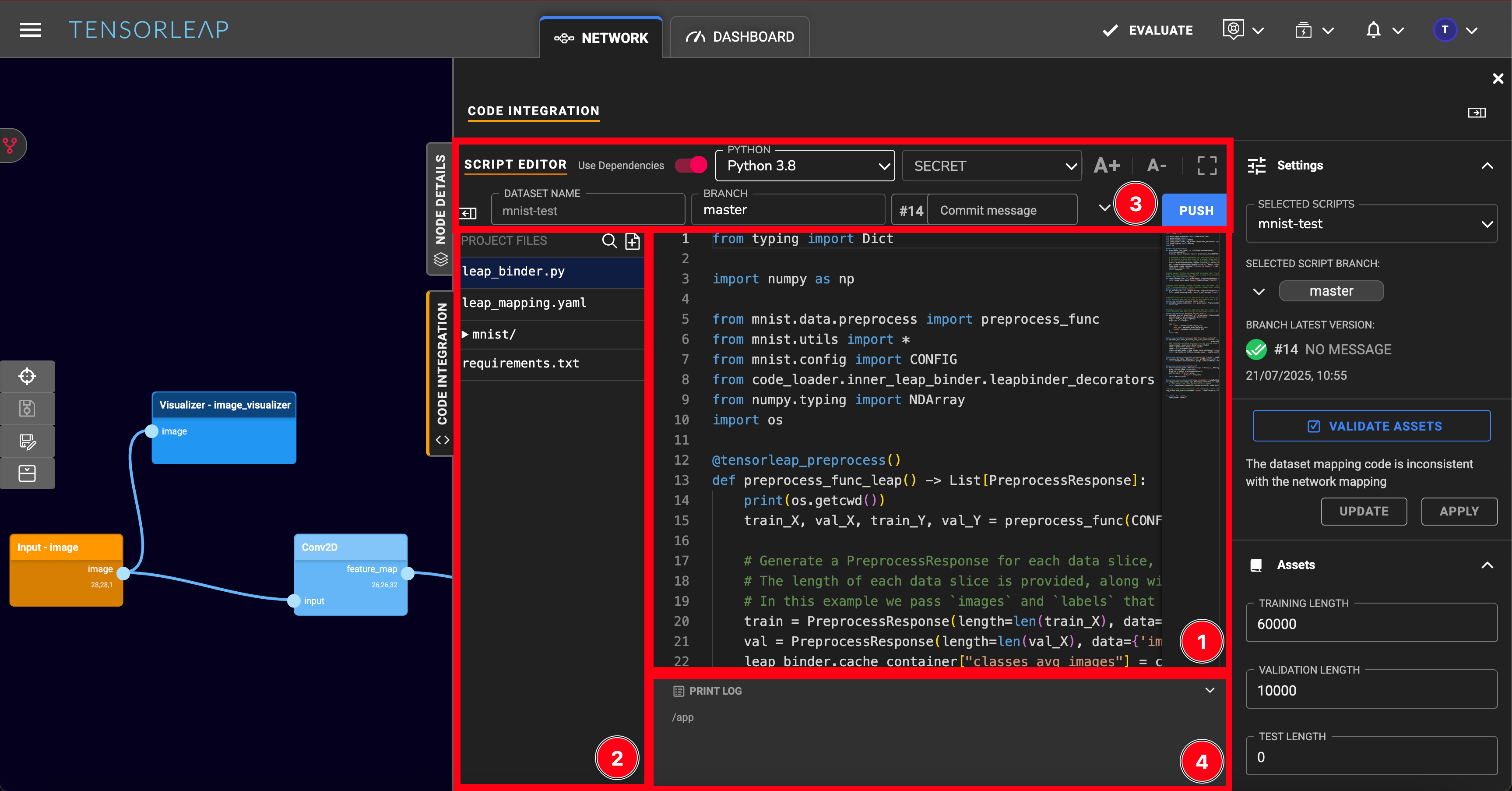
Task: Increase editor font size with A+
Action: (1106, 166)
